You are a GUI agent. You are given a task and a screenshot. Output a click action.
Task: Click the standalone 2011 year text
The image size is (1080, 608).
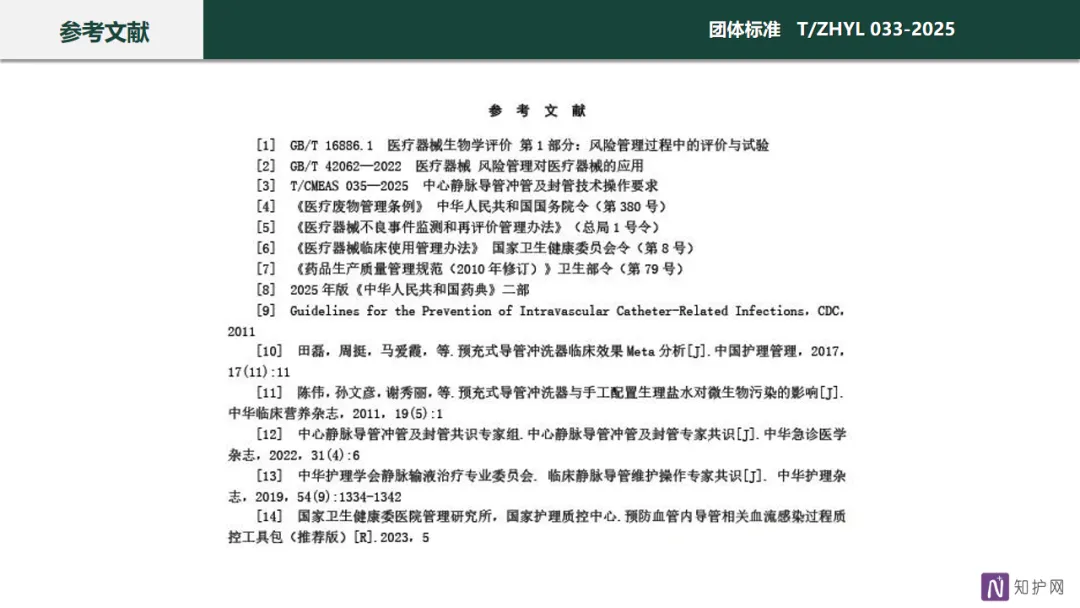click(x=241, y=332)
